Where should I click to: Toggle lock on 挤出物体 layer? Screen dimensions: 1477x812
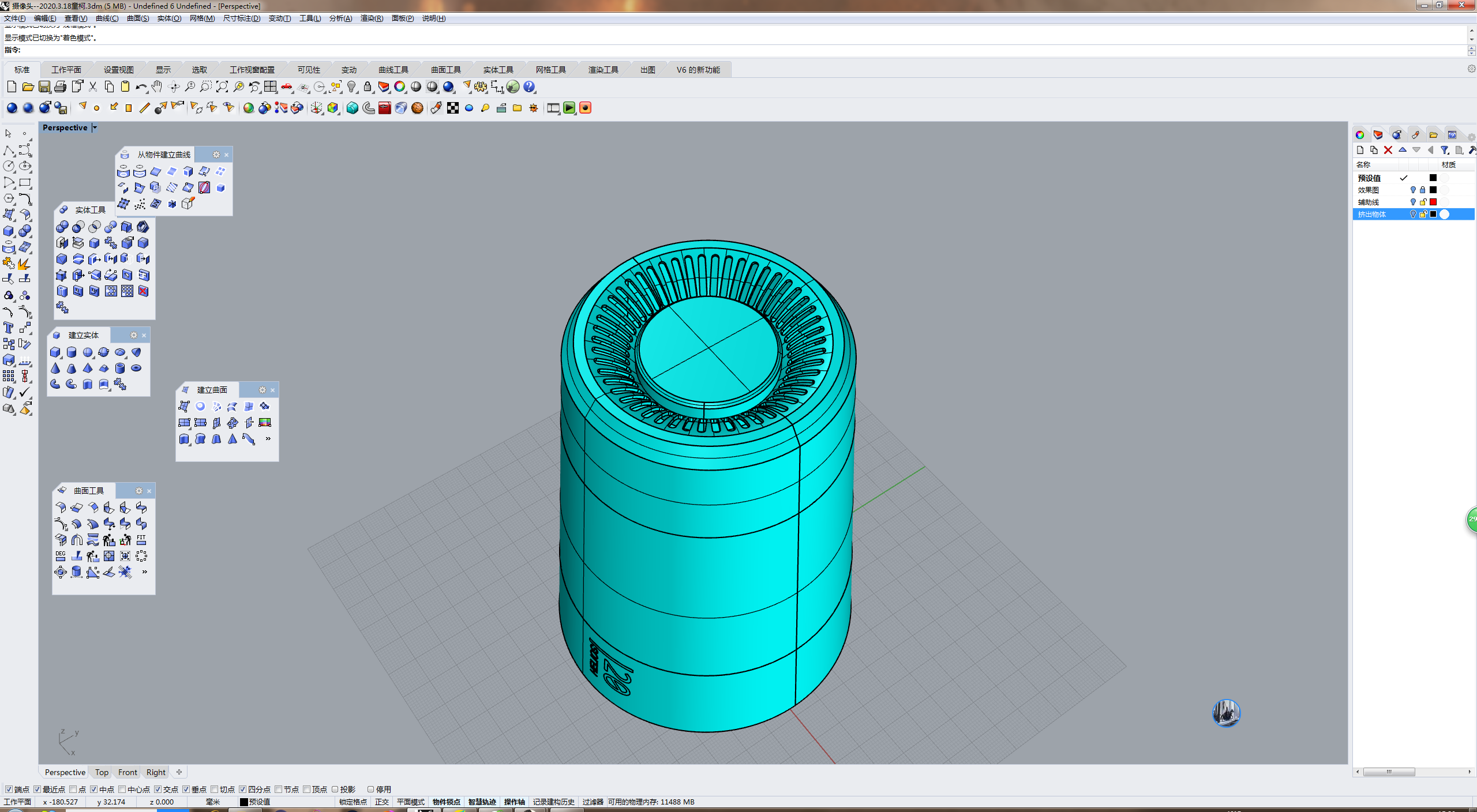[x=1423, y=214]
